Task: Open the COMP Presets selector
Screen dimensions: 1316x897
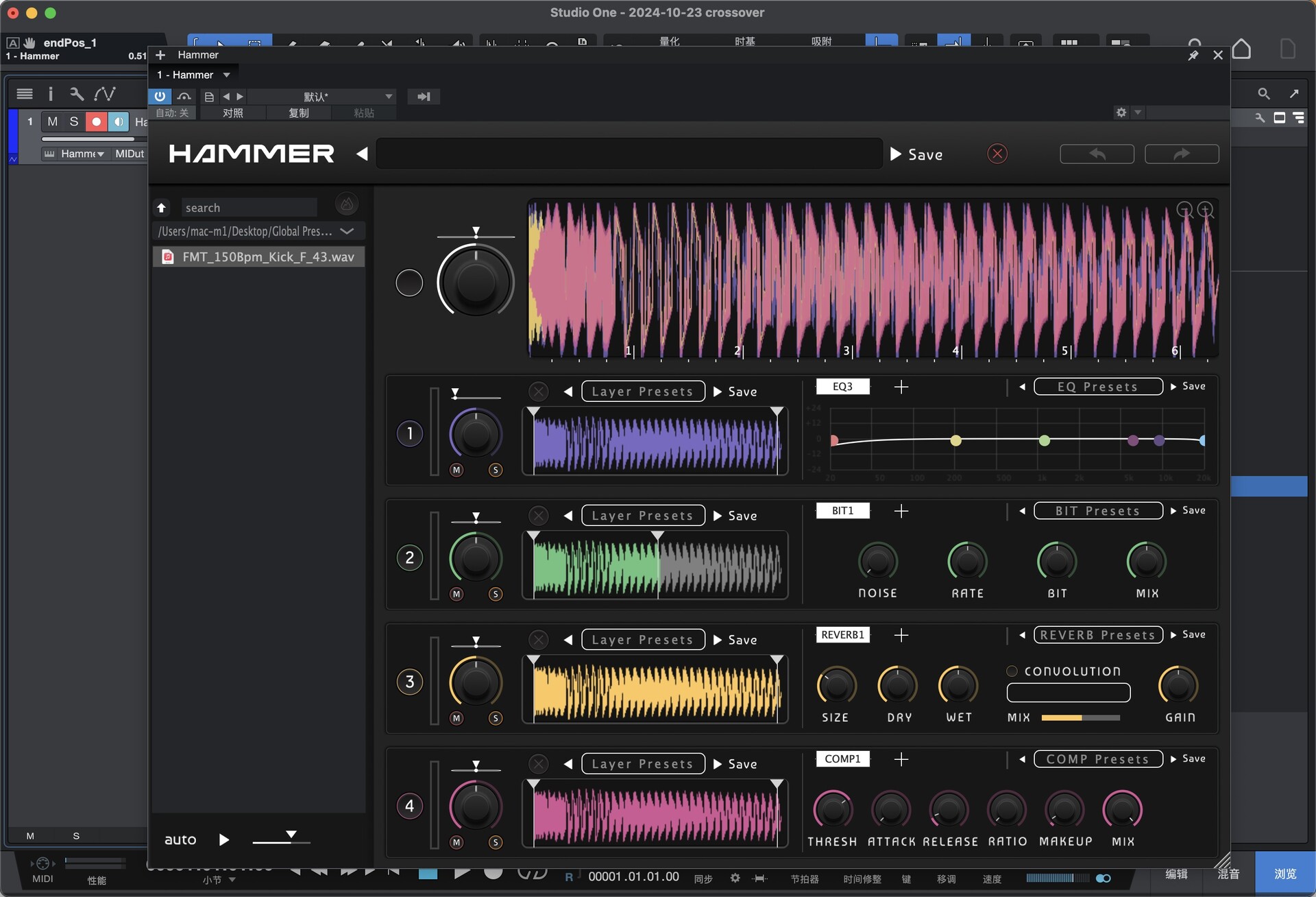Action: [1097, 759]
